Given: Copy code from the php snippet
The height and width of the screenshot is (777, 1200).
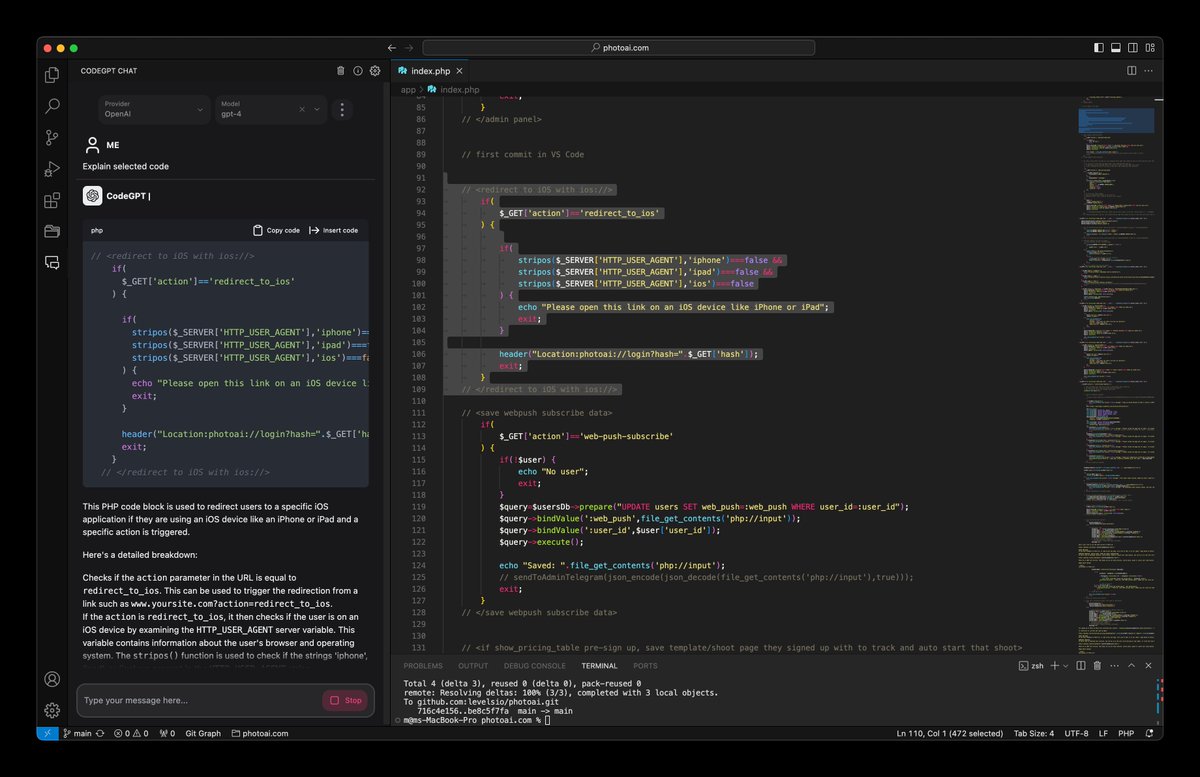Looking at the screenshot, I should (276, 230).
